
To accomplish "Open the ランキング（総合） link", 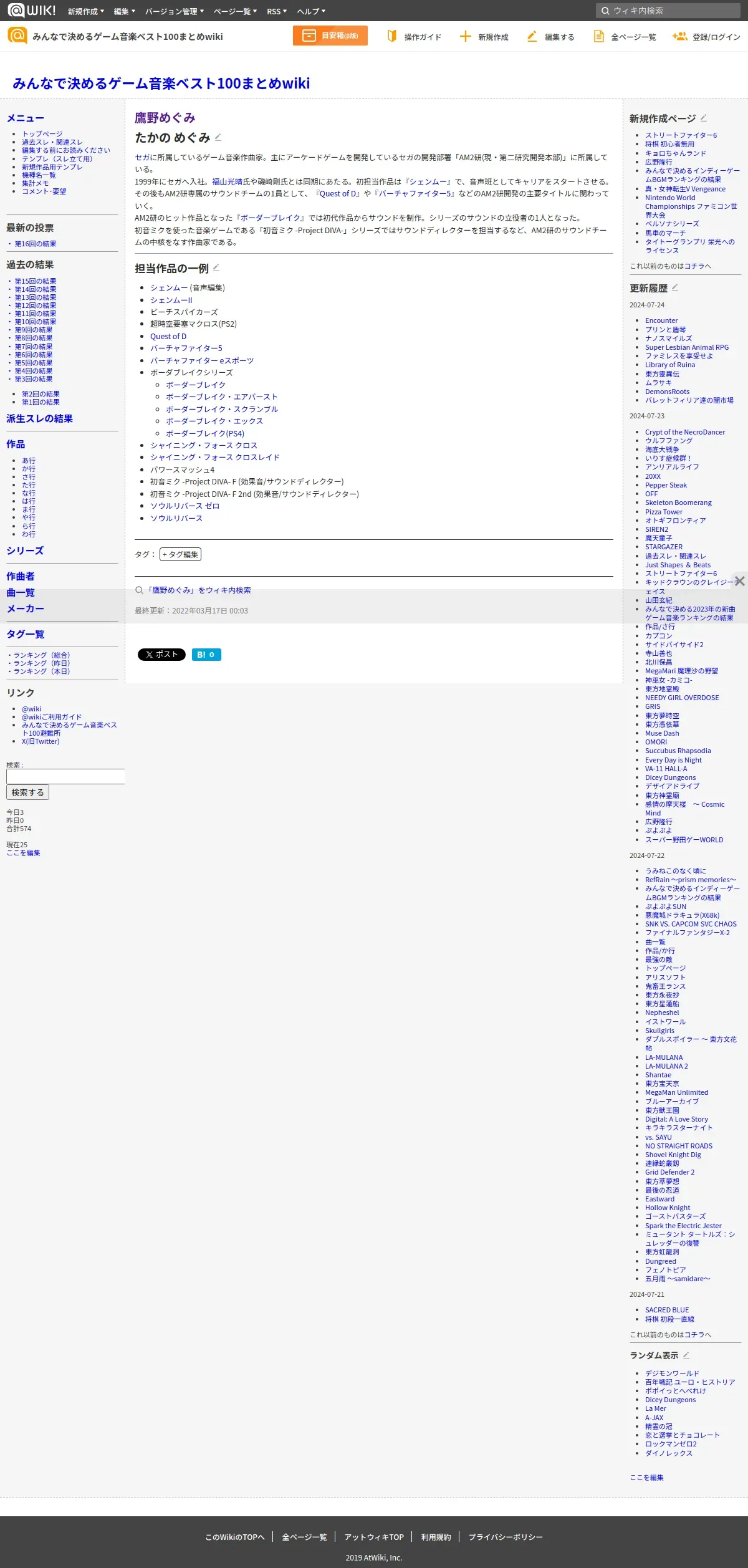I will (42, 655).
